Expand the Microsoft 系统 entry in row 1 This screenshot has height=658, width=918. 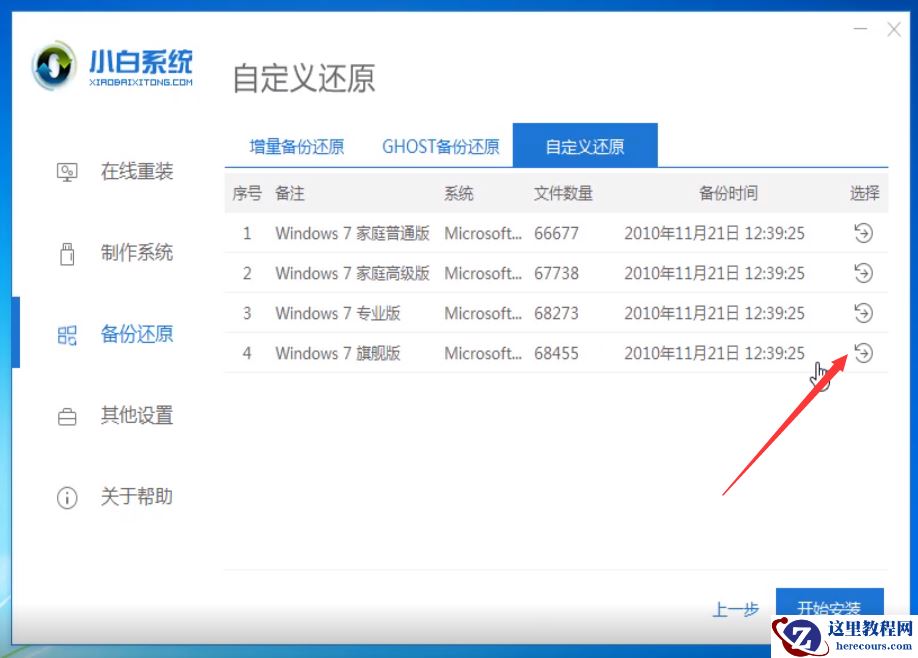coord(484,233)
